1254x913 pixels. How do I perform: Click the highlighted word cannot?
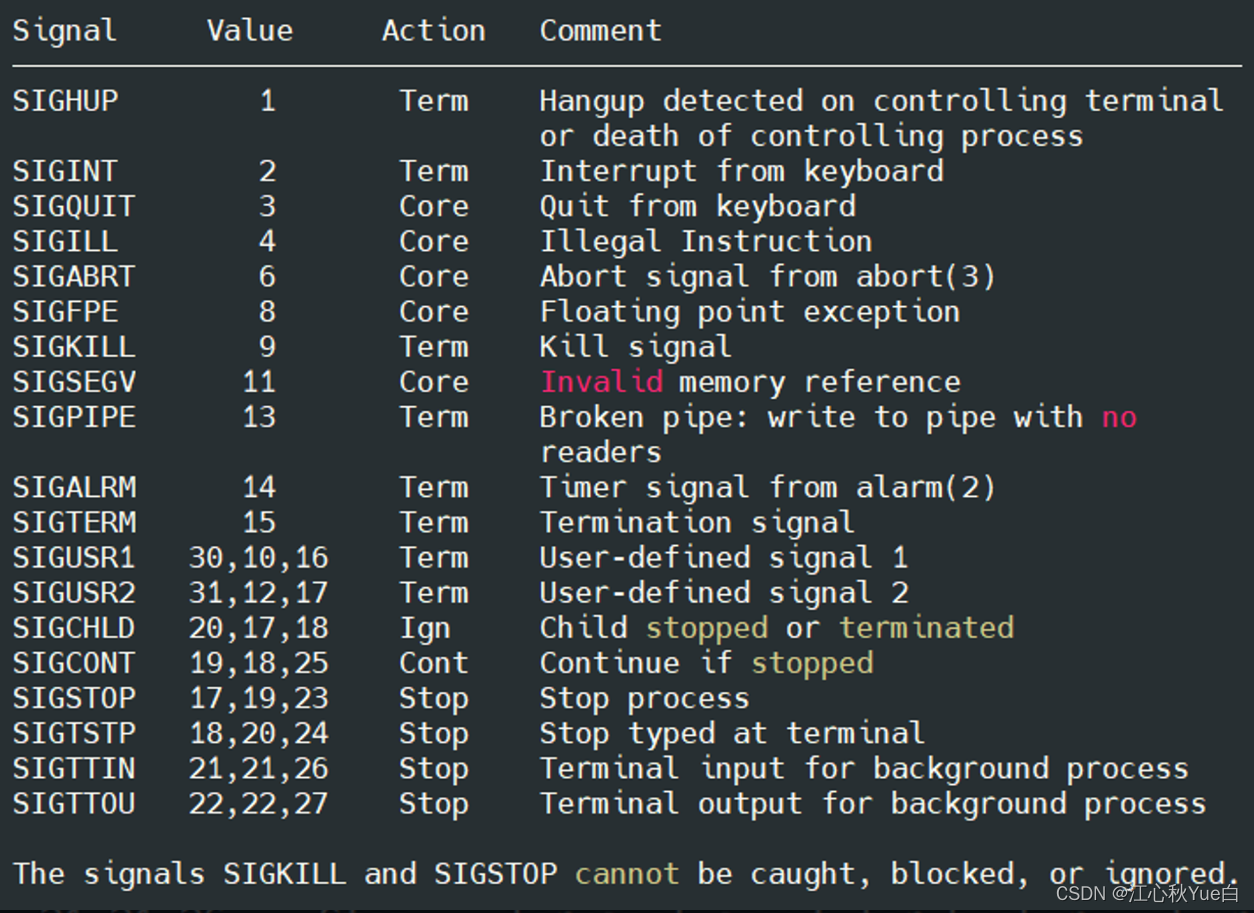(x=627, y=874)
